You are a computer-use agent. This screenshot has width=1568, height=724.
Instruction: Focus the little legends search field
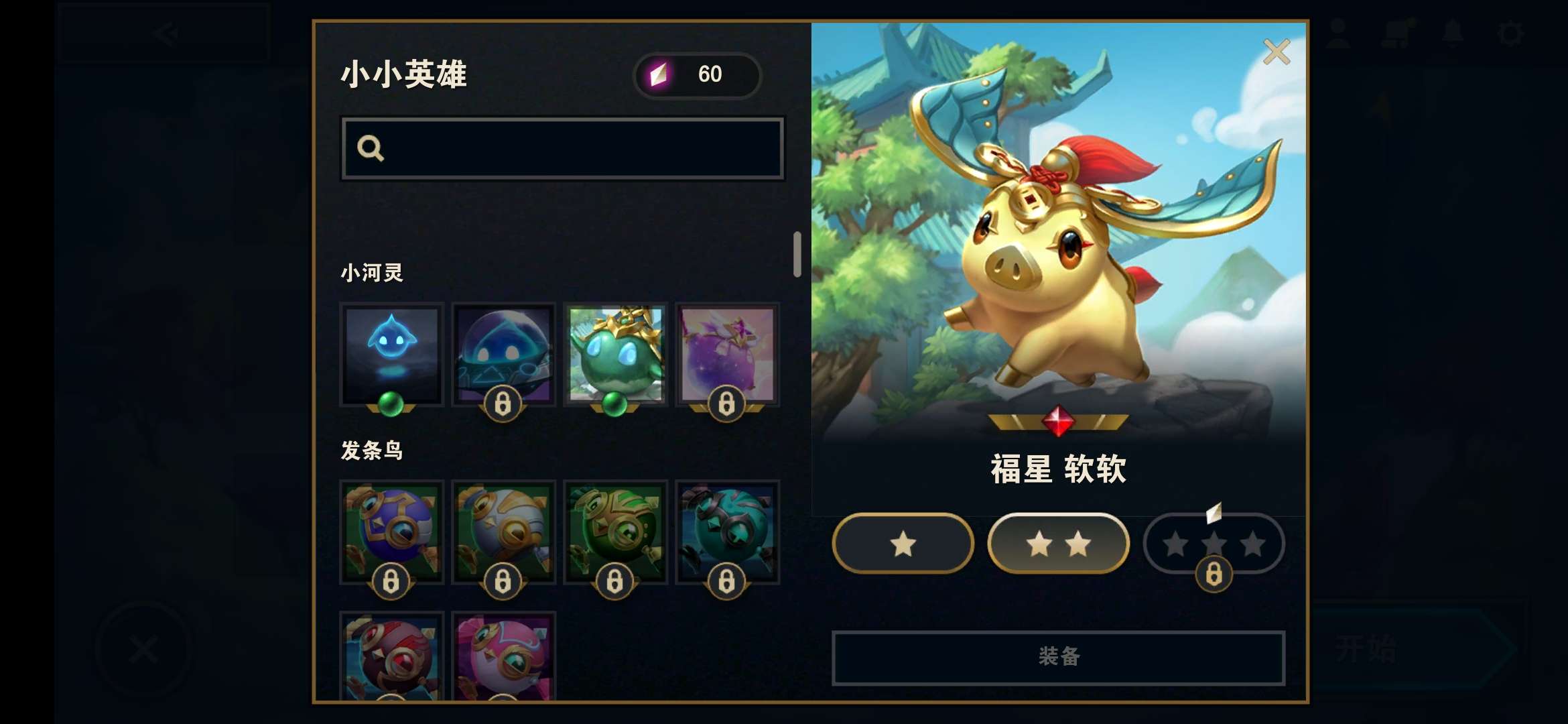point(563,148)
